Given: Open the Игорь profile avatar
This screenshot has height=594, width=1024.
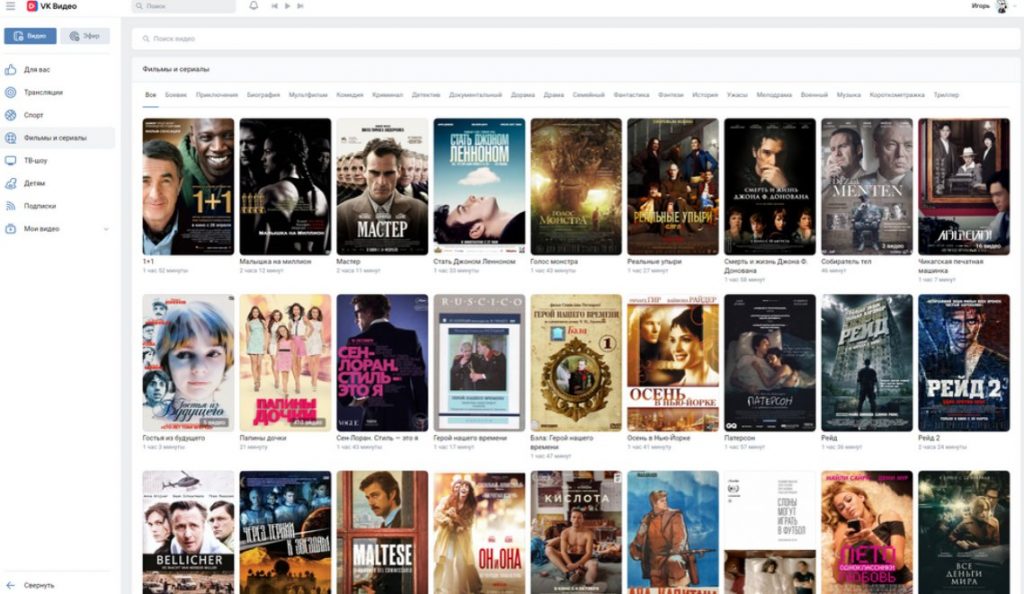Looking at the screenshot, I should point(1002,7).
